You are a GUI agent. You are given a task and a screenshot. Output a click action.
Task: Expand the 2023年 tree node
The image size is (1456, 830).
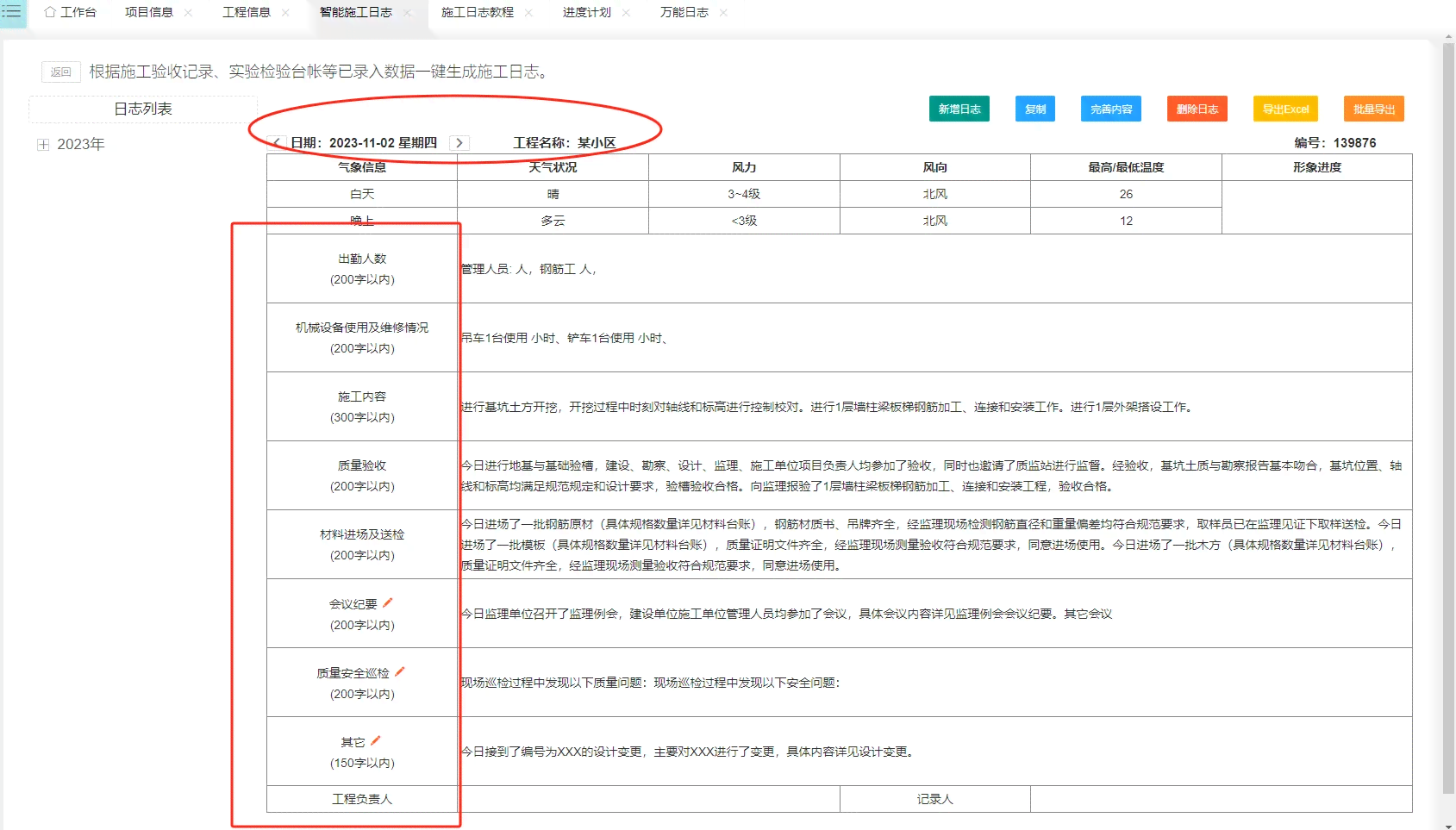pyautogui.click(x=43, y=145)
